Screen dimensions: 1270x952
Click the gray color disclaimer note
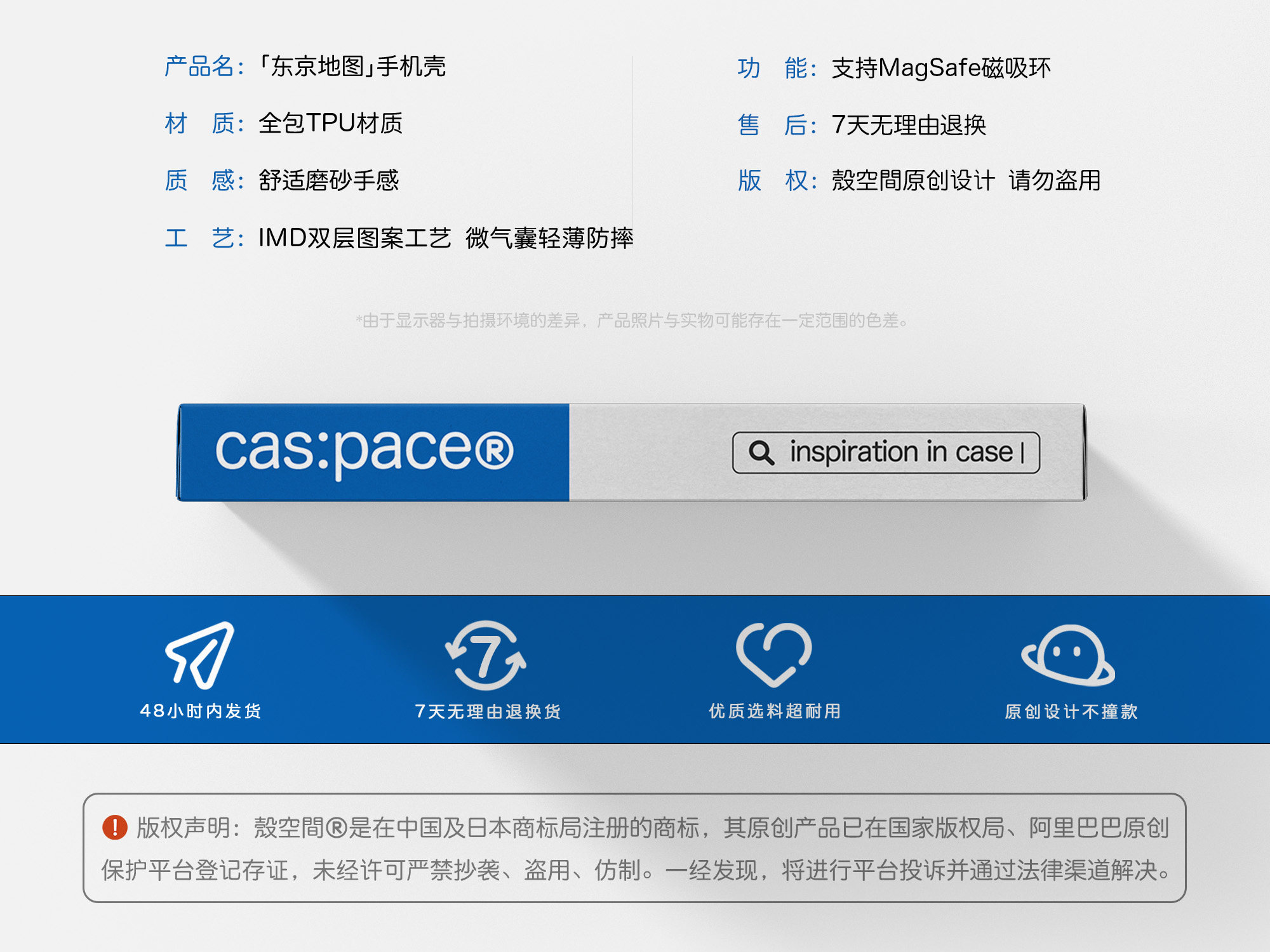pyautogui.click(x=632, y=321)
